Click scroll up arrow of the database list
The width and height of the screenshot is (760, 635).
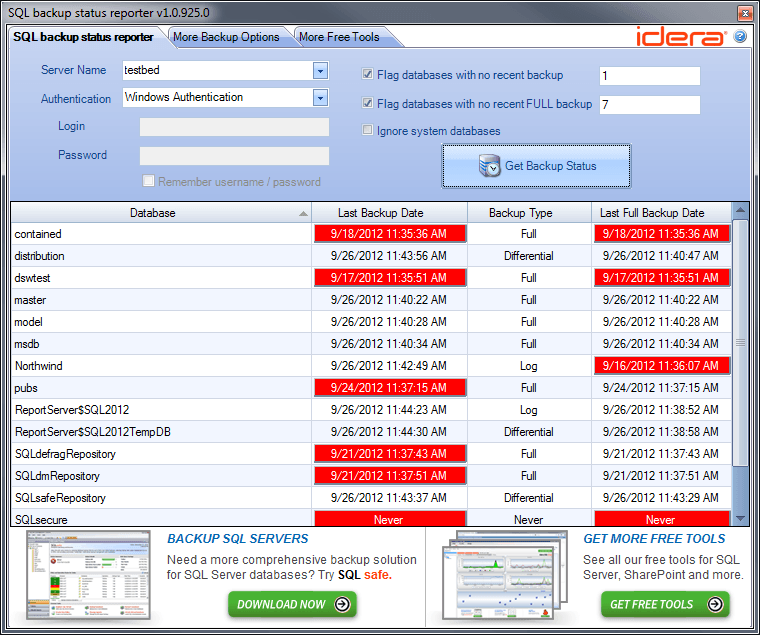point(740,211)
